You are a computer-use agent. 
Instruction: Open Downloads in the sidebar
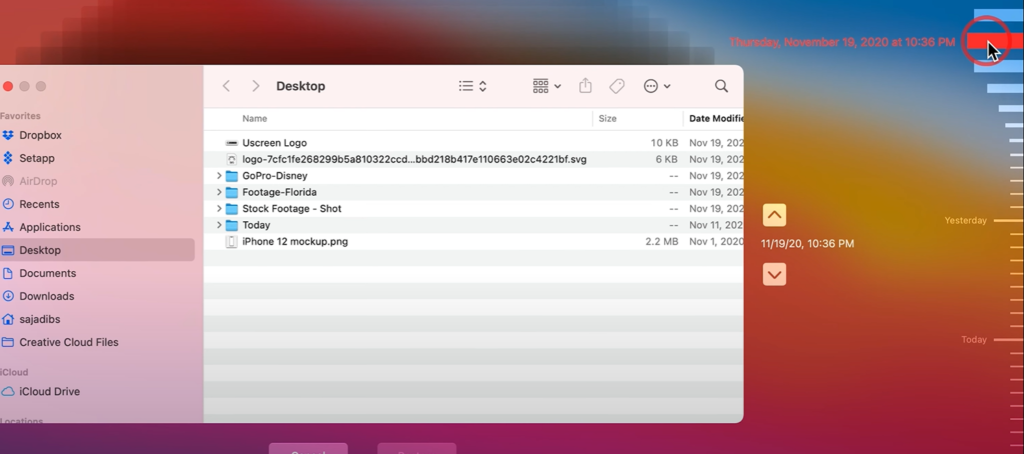[x=46, y=296]
